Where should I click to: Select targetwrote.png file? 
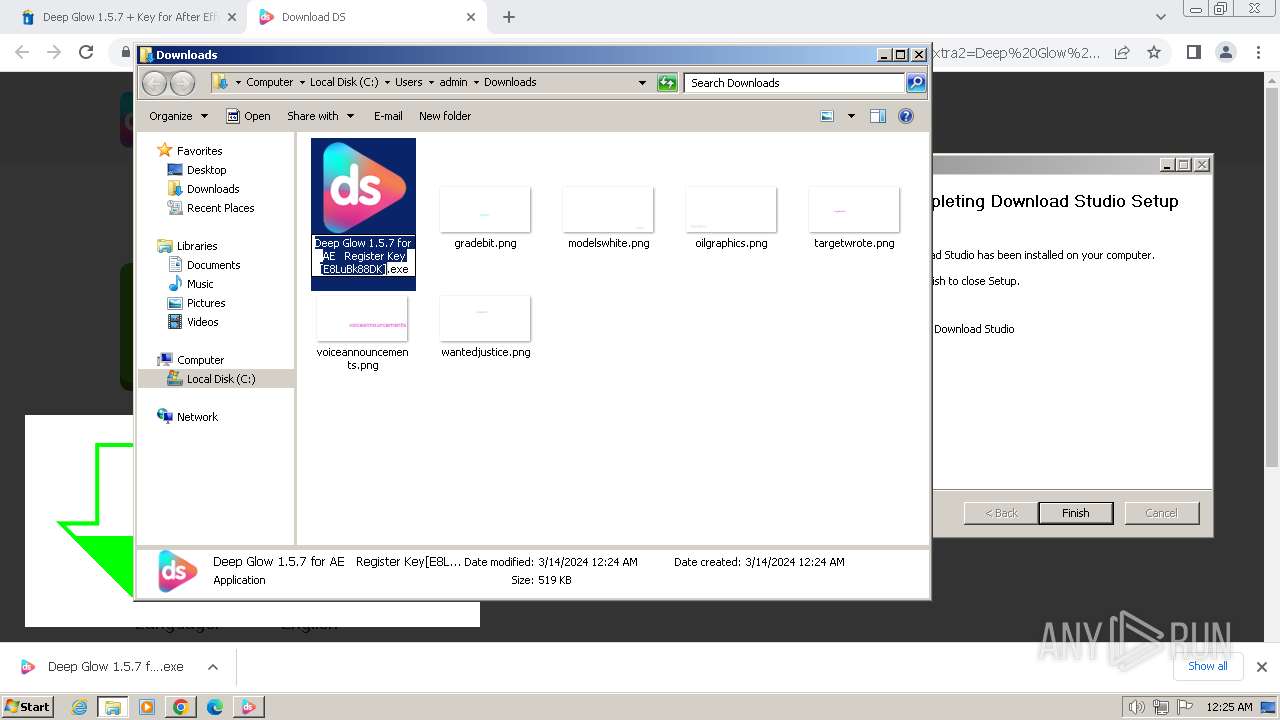coord(854,217)
